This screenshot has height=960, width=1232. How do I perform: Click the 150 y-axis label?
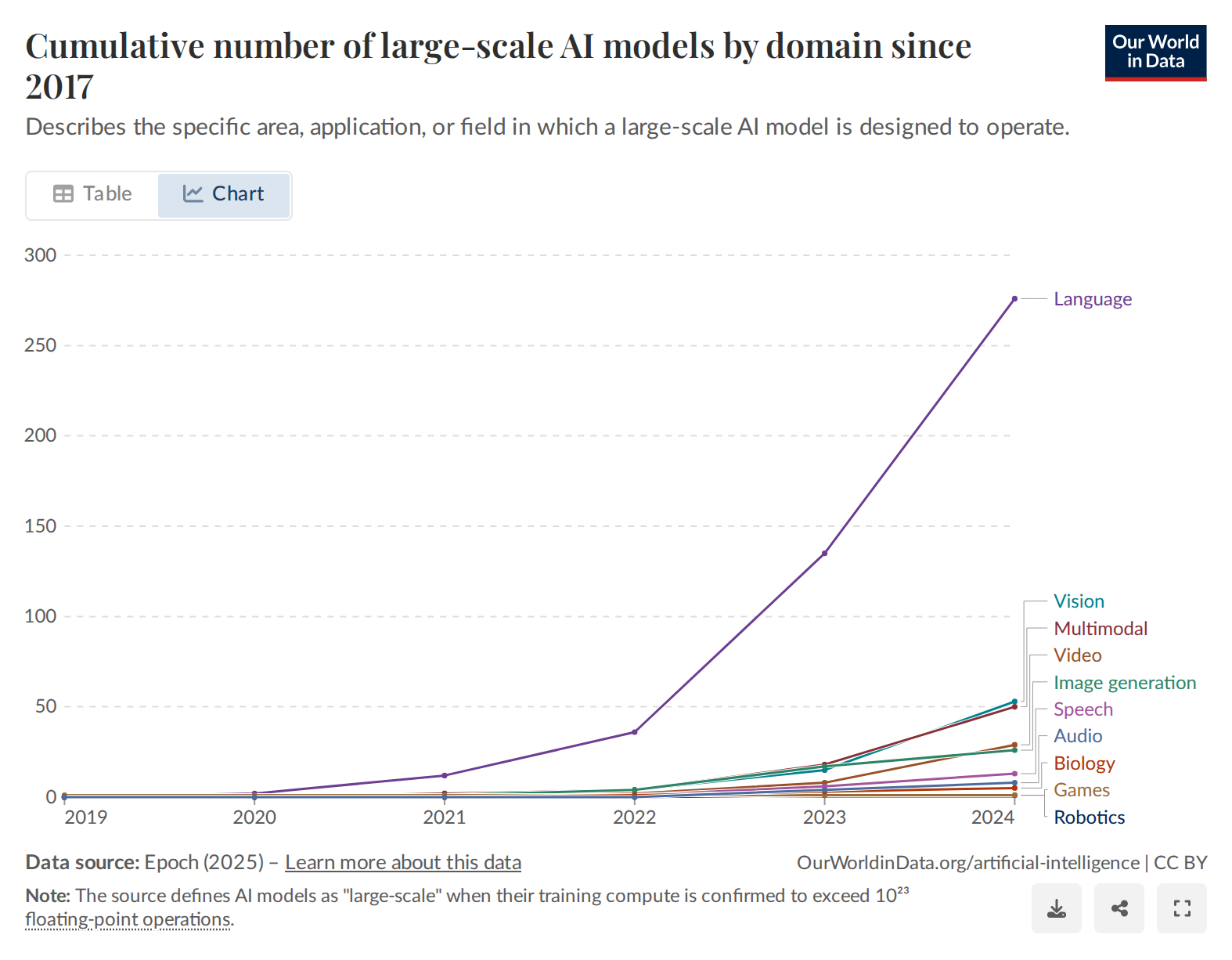pyautogui.click(x=41, y=526)
